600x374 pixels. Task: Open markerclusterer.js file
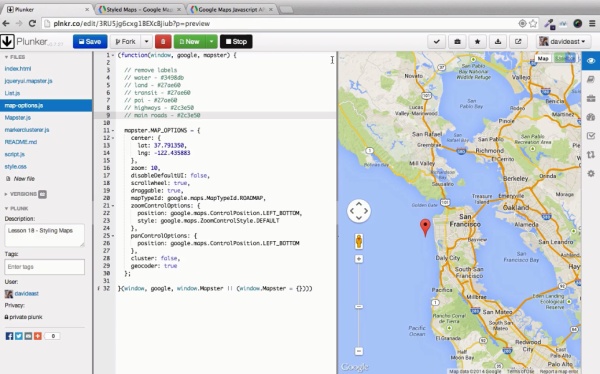tap(27, 130)
